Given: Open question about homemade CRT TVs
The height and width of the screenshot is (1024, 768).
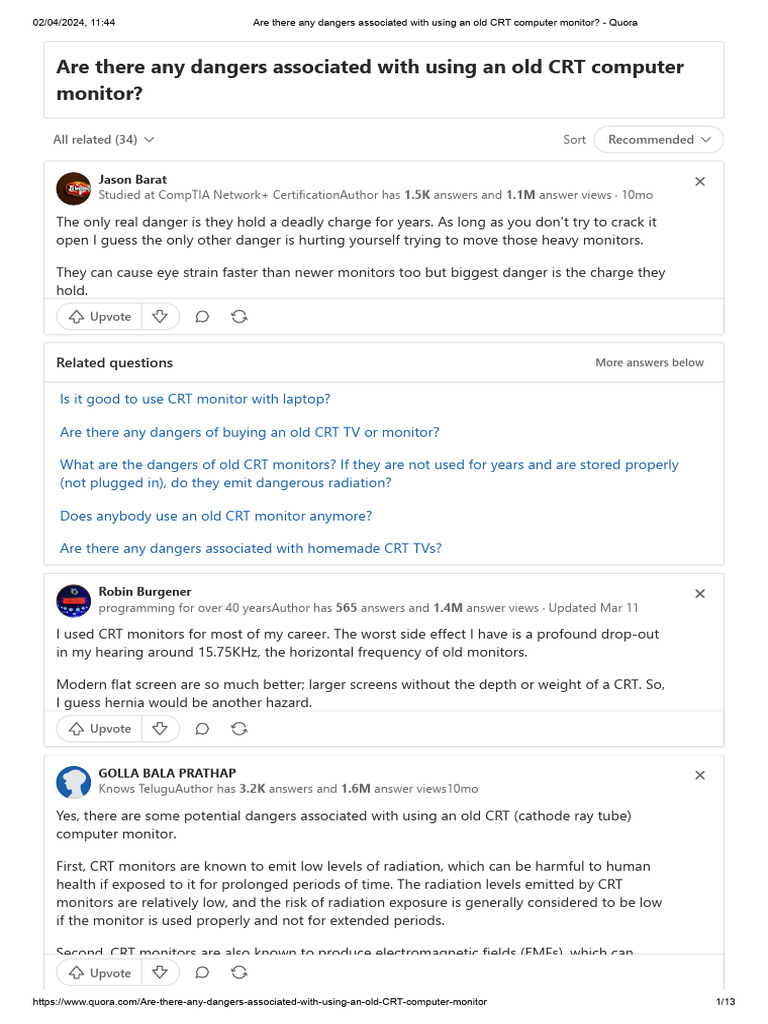Looking at the screenshot, I should click(251, 548).
